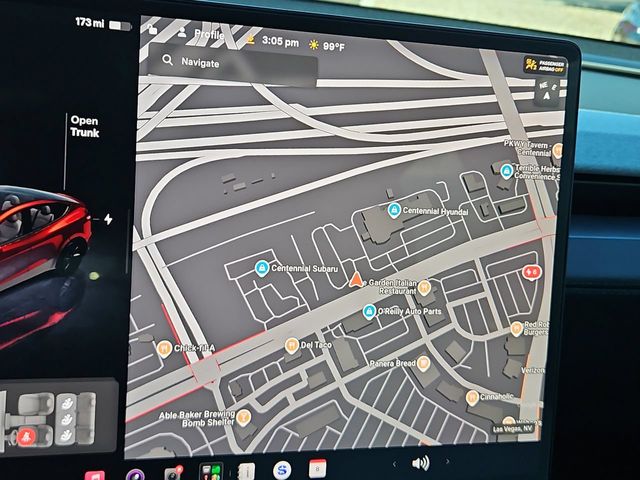Open the blue S app in dock
Viewport: 640px width, 480px height.
coord(282,470)
